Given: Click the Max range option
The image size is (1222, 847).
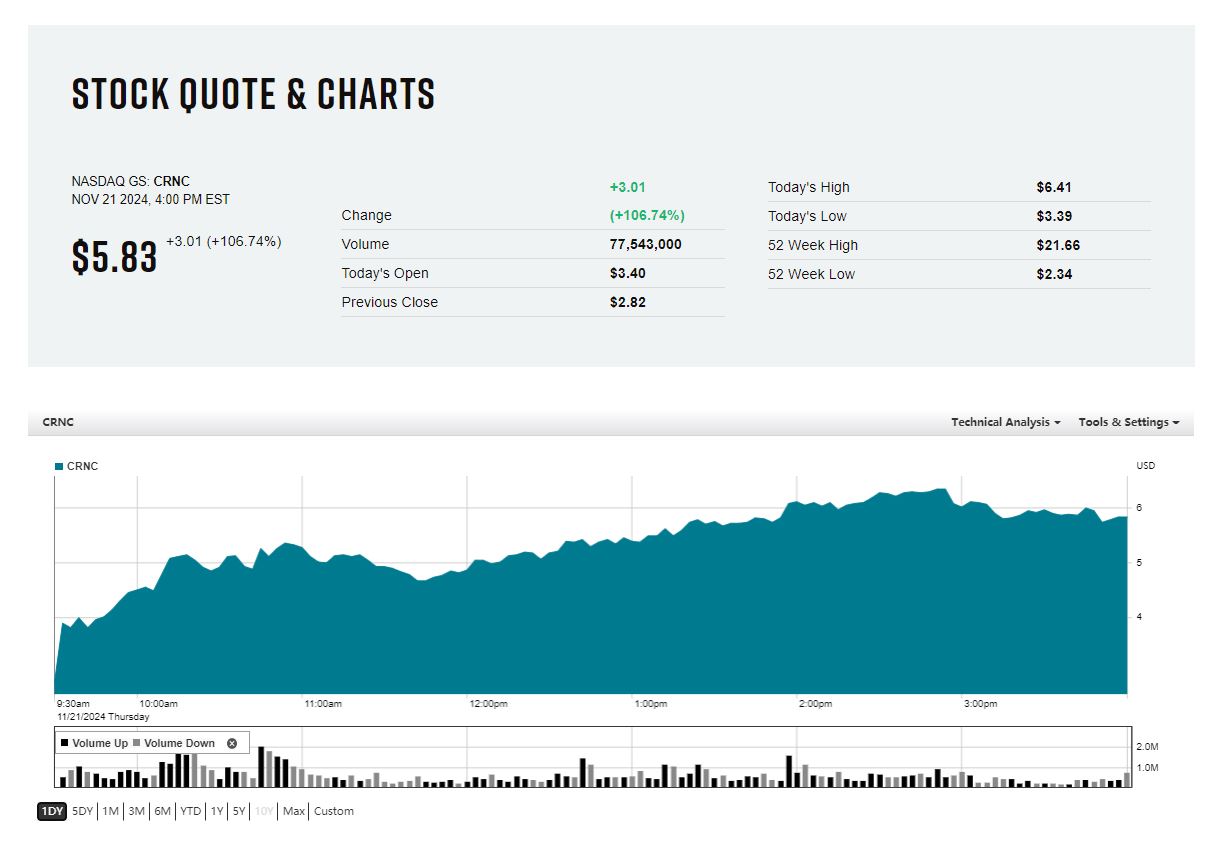Looking at the screenshot, I should 293,811.
